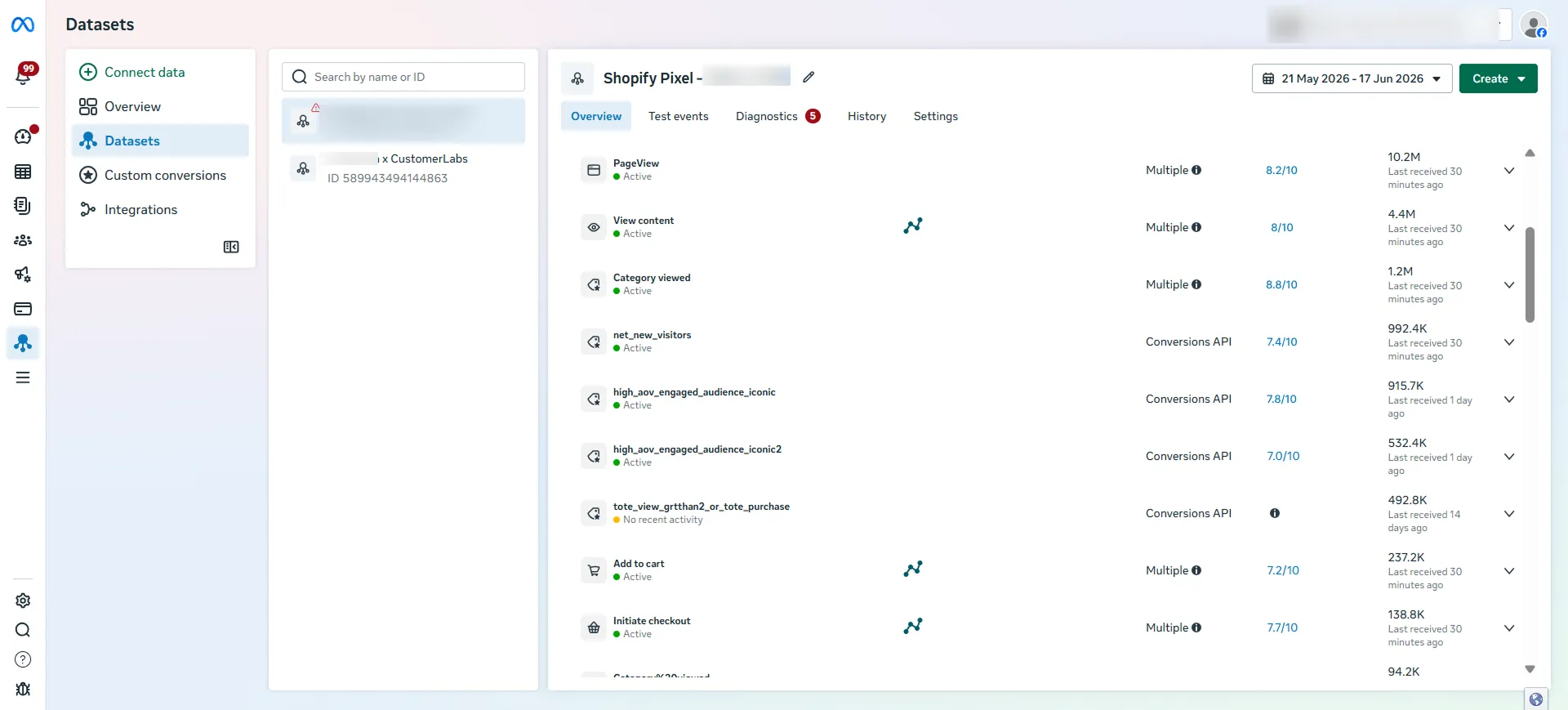This screenshot has width=1568, height=710.
Task: Switch to the Overview tab
Action: [596, 116]
